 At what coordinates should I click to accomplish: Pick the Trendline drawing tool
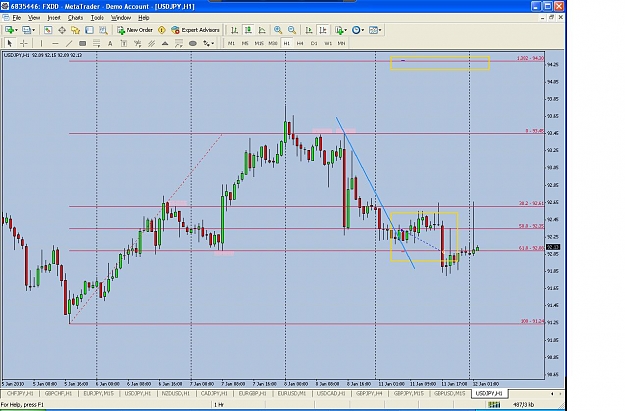click(69, 43)
